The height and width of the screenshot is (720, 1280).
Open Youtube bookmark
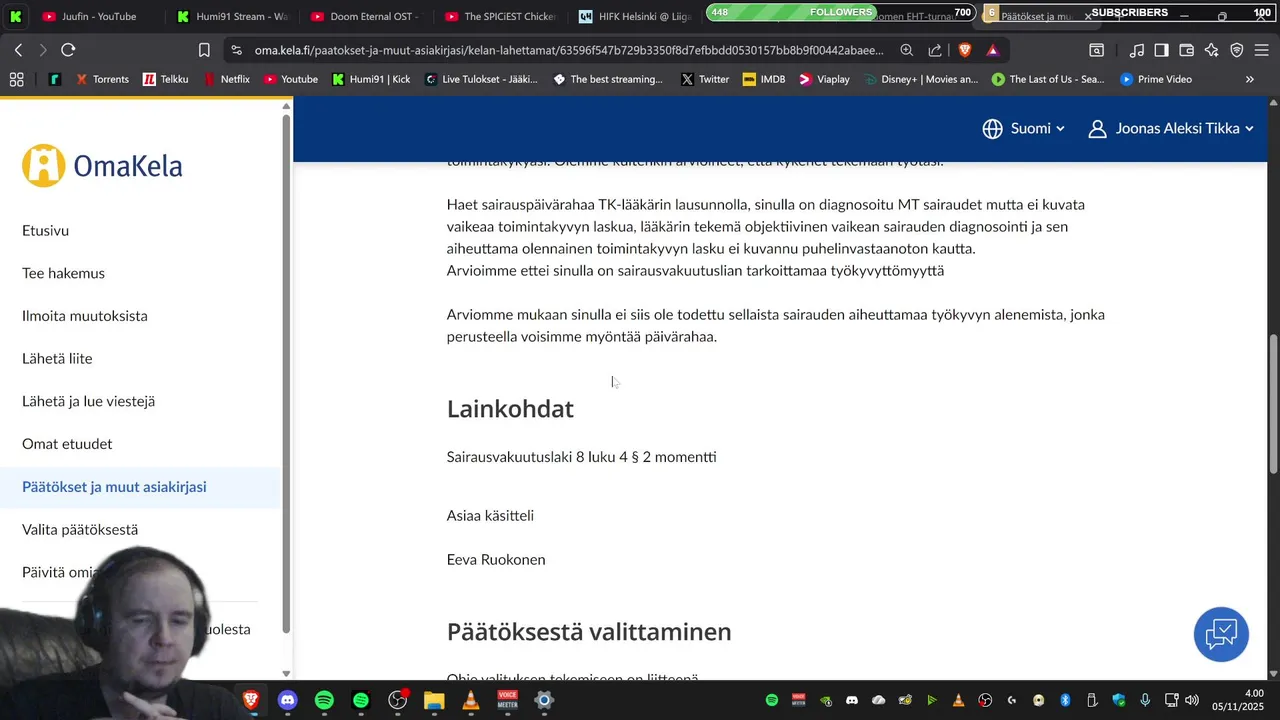tap(290, 79)
